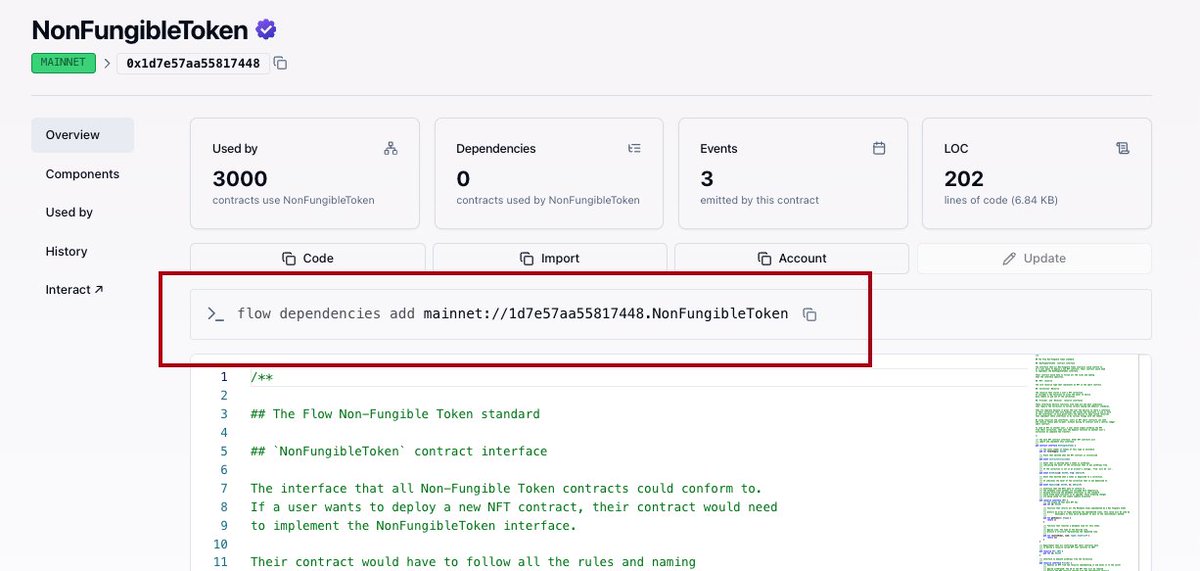Open the Overview section in sidebar

tap(83, 135)
